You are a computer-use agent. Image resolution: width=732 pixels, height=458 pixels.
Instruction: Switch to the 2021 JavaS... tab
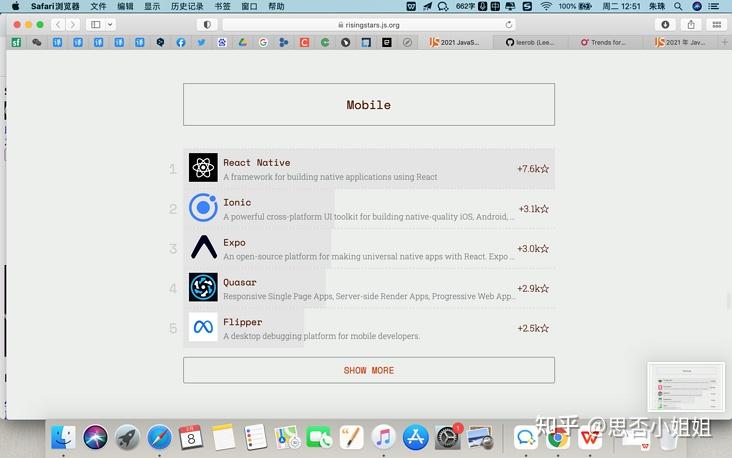point(454,42)
